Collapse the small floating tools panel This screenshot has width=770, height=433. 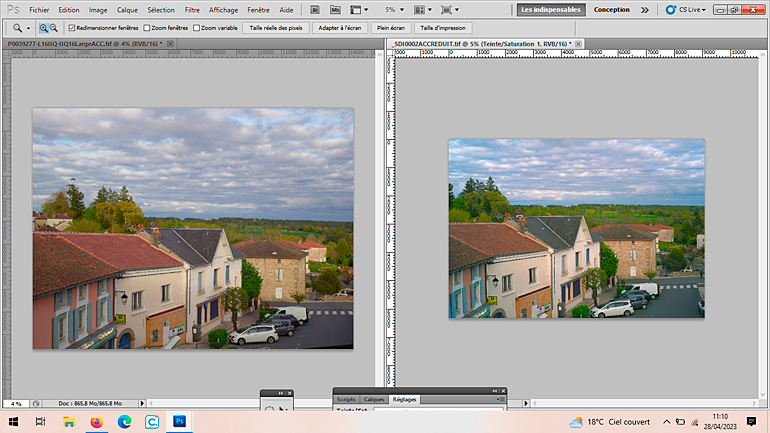[281, 393]
